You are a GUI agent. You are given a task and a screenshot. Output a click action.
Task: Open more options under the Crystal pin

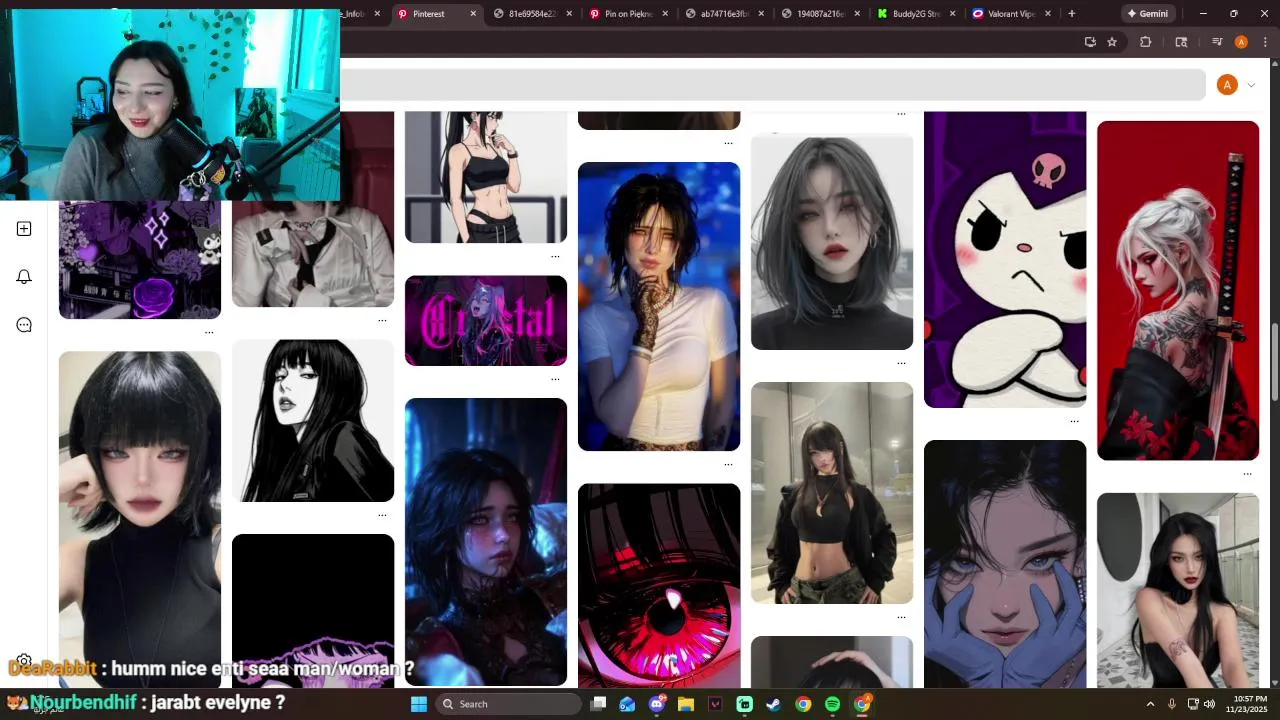(x=555, y=379)
